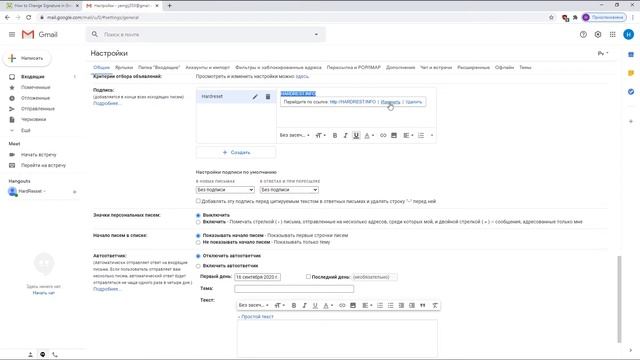
Task: Open the alignment dropdown in signature toolbar
Action: coord(408,136)
